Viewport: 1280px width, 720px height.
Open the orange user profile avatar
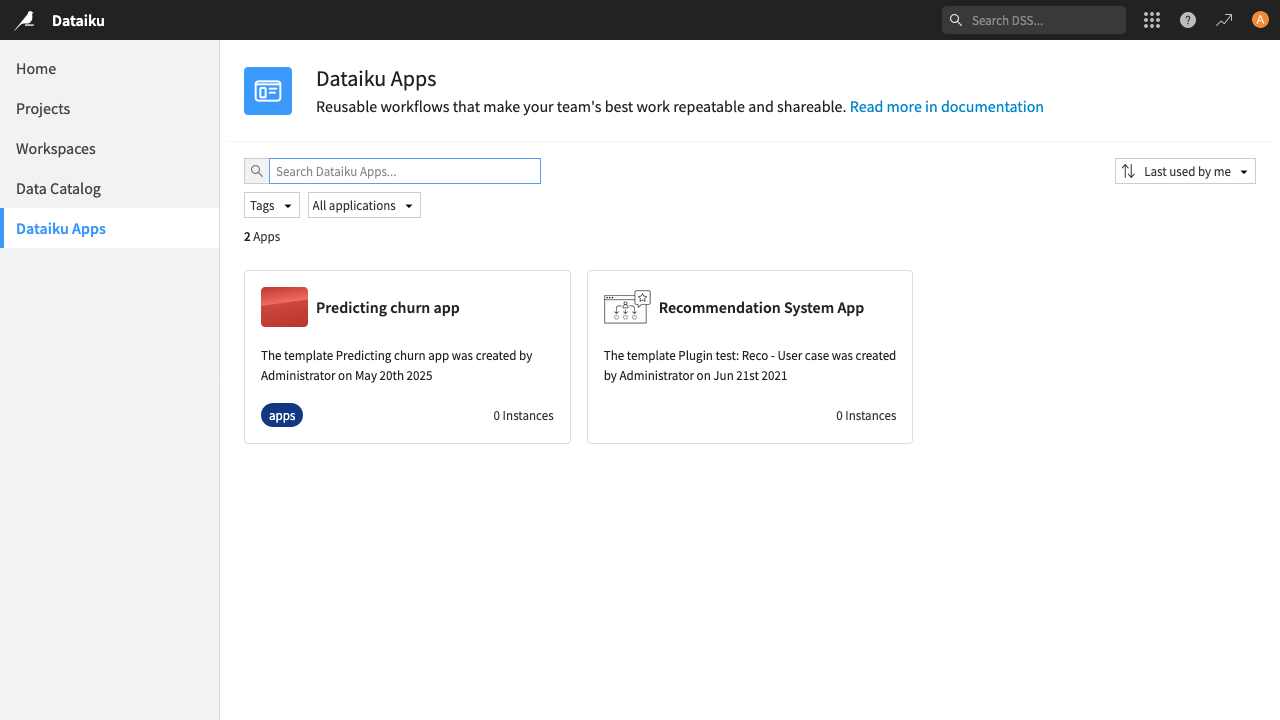click(x=1260, y=20)
